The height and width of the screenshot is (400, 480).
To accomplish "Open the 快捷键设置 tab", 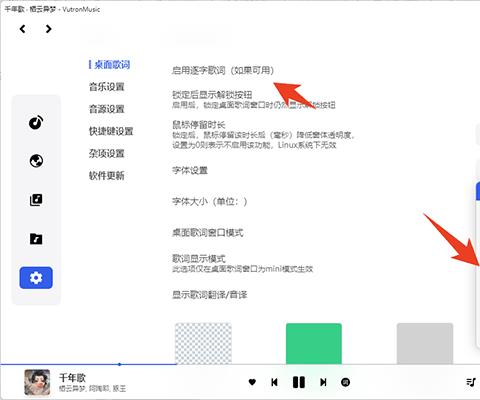I will [111, 131].
